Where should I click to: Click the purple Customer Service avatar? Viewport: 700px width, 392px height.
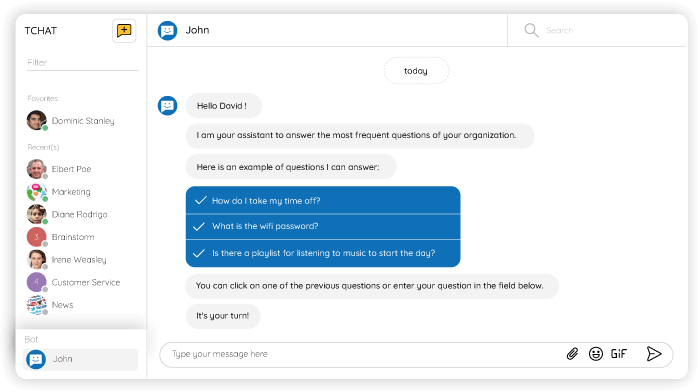pos(37,282)
